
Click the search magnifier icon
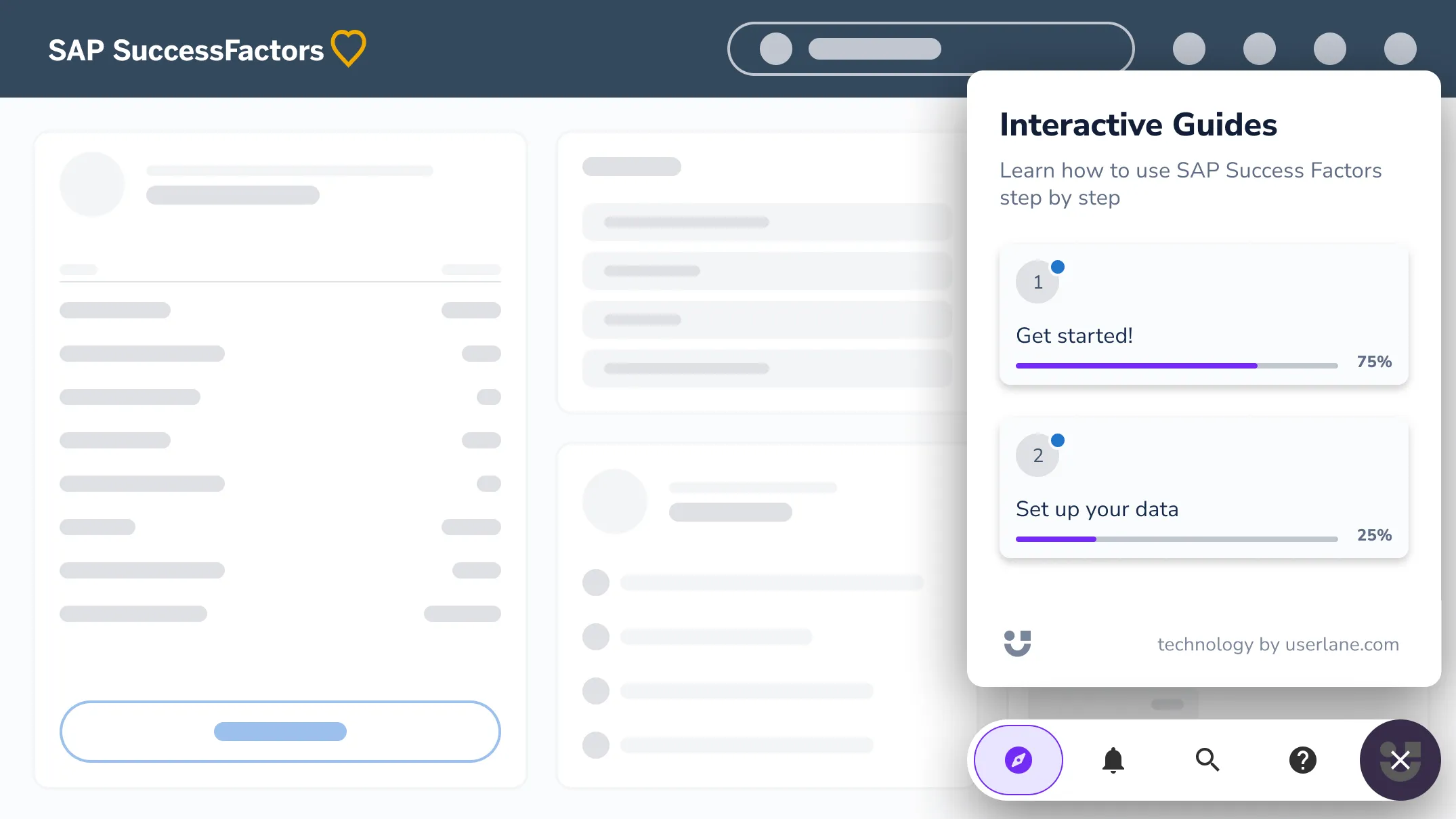point(1207,759)
